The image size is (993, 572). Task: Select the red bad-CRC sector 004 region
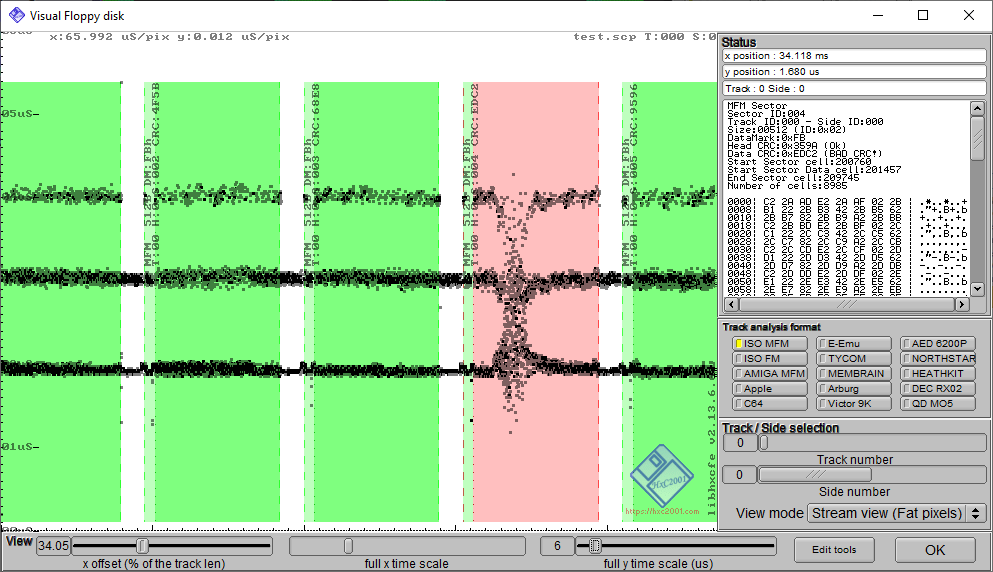(x=536, y=302)
